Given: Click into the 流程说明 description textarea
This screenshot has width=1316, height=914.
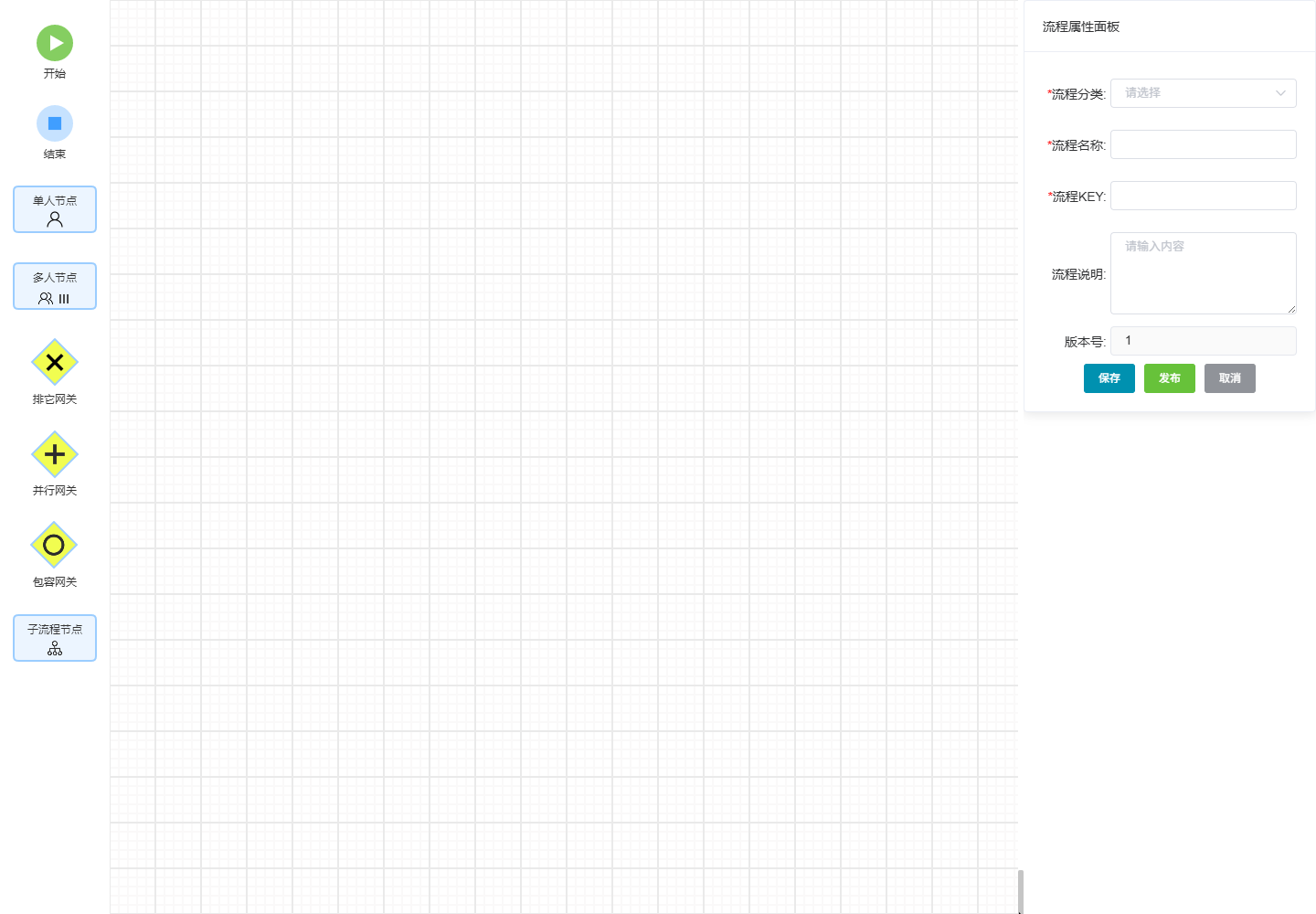Looking at the screenshot, I should pos(1203,273).
